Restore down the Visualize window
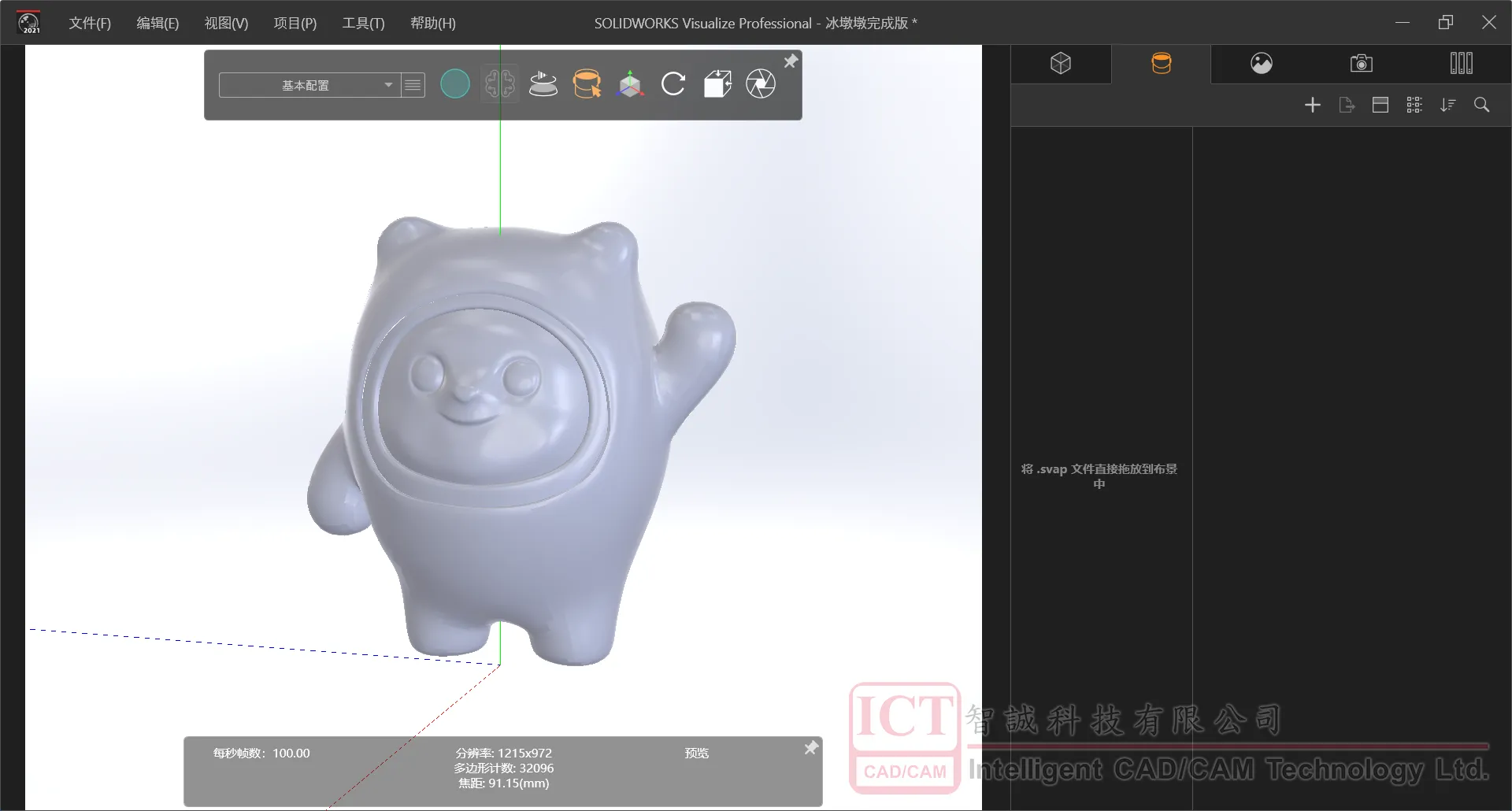The width and height of the screenshot is (1512, 811). tap(1446, 22)
